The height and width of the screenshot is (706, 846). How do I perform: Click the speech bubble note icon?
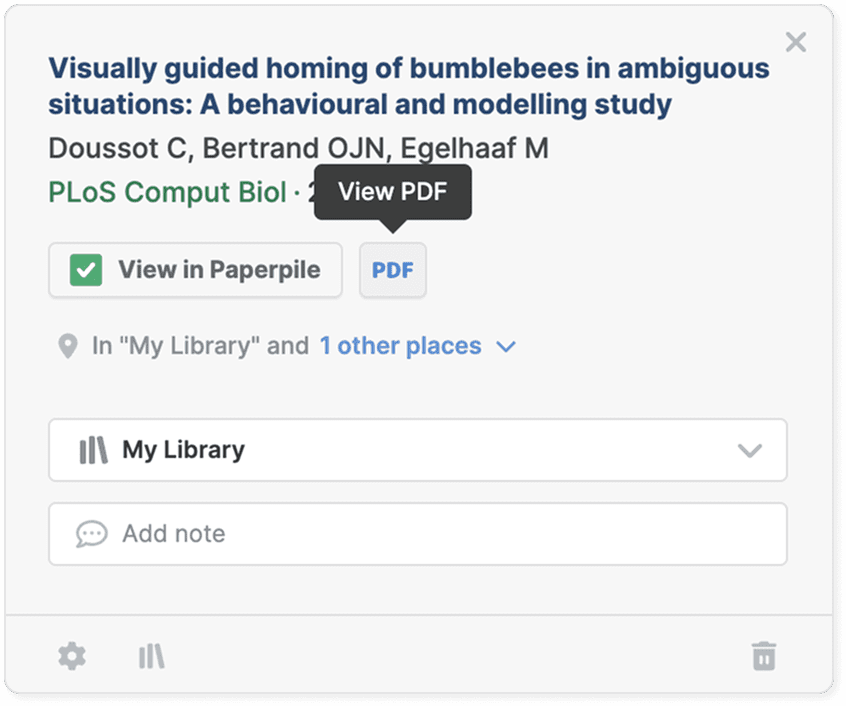(x=91, y=534)
